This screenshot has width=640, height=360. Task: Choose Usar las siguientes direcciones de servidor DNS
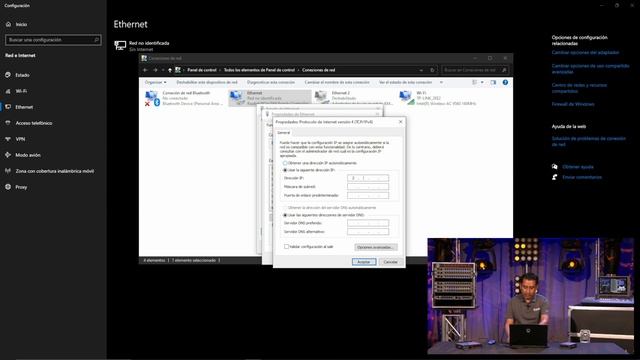pos(323,215)
